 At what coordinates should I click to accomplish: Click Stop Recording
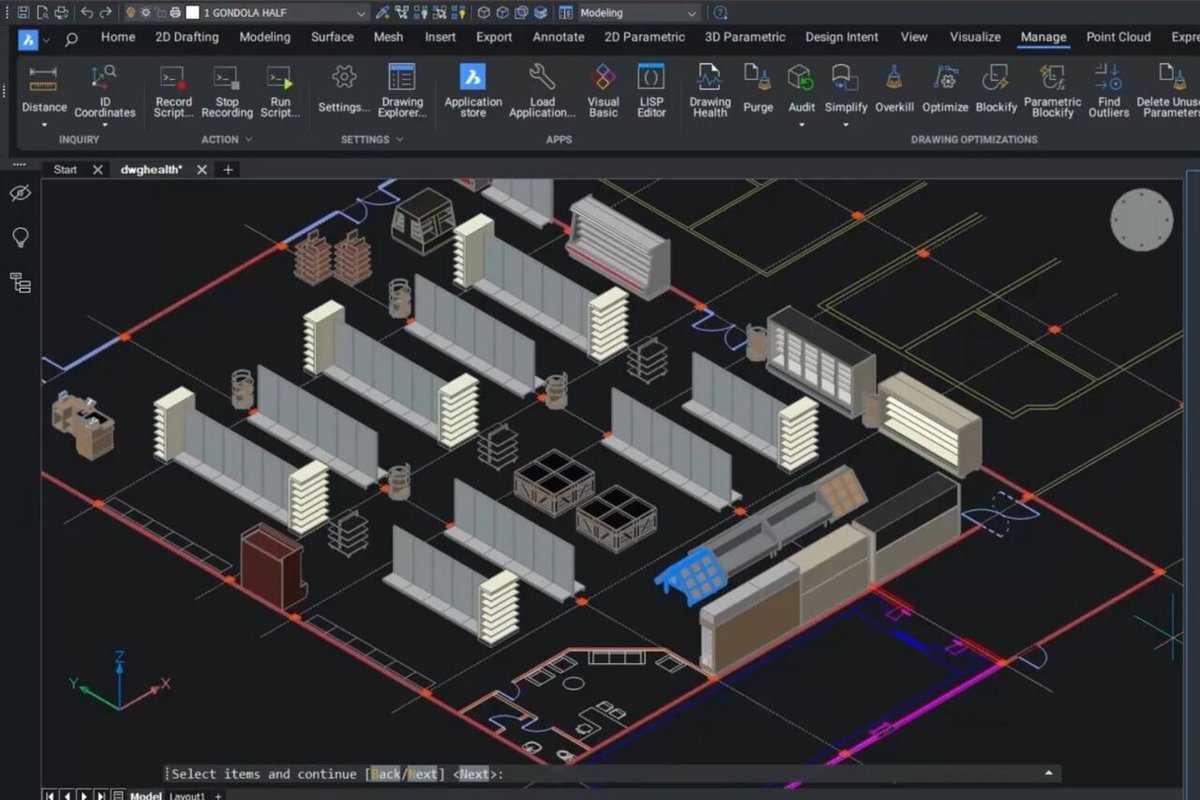click(x=227, y=91)
